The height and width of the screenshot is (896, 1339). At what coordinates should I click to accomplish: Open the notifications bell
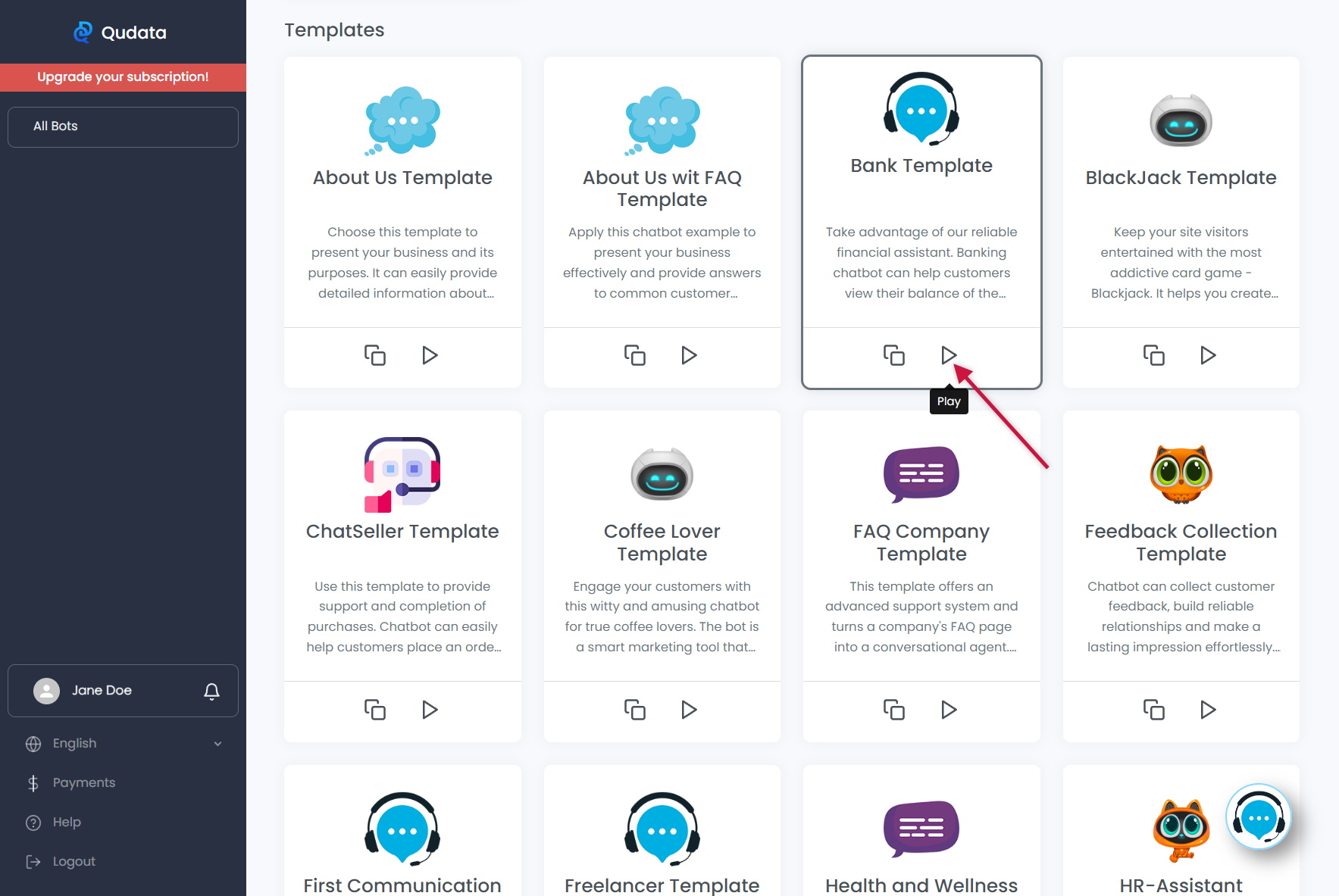tap(212, 691)
